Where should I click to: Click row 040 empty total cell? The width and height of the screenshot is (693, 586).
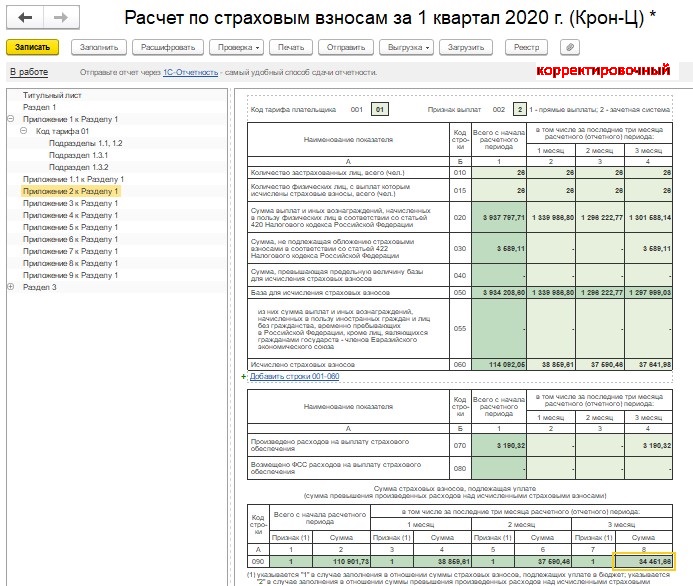[x=499, y=275]
